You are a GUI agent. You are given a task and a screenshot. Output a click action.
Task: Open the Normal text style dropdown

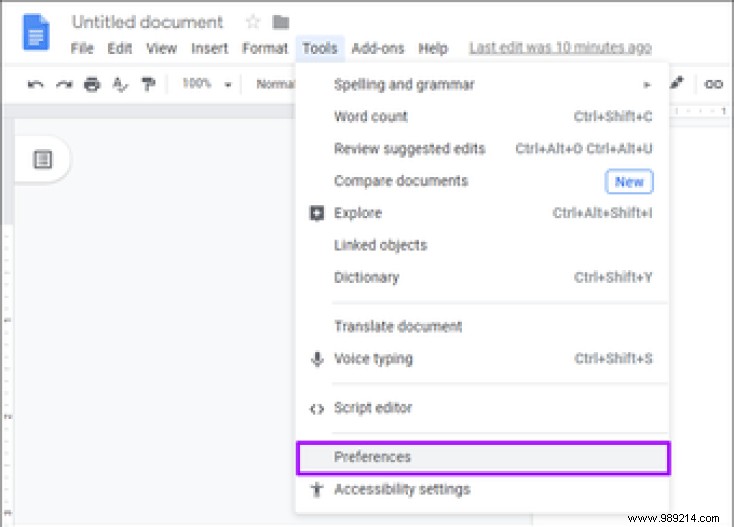(x=275, y=84)
